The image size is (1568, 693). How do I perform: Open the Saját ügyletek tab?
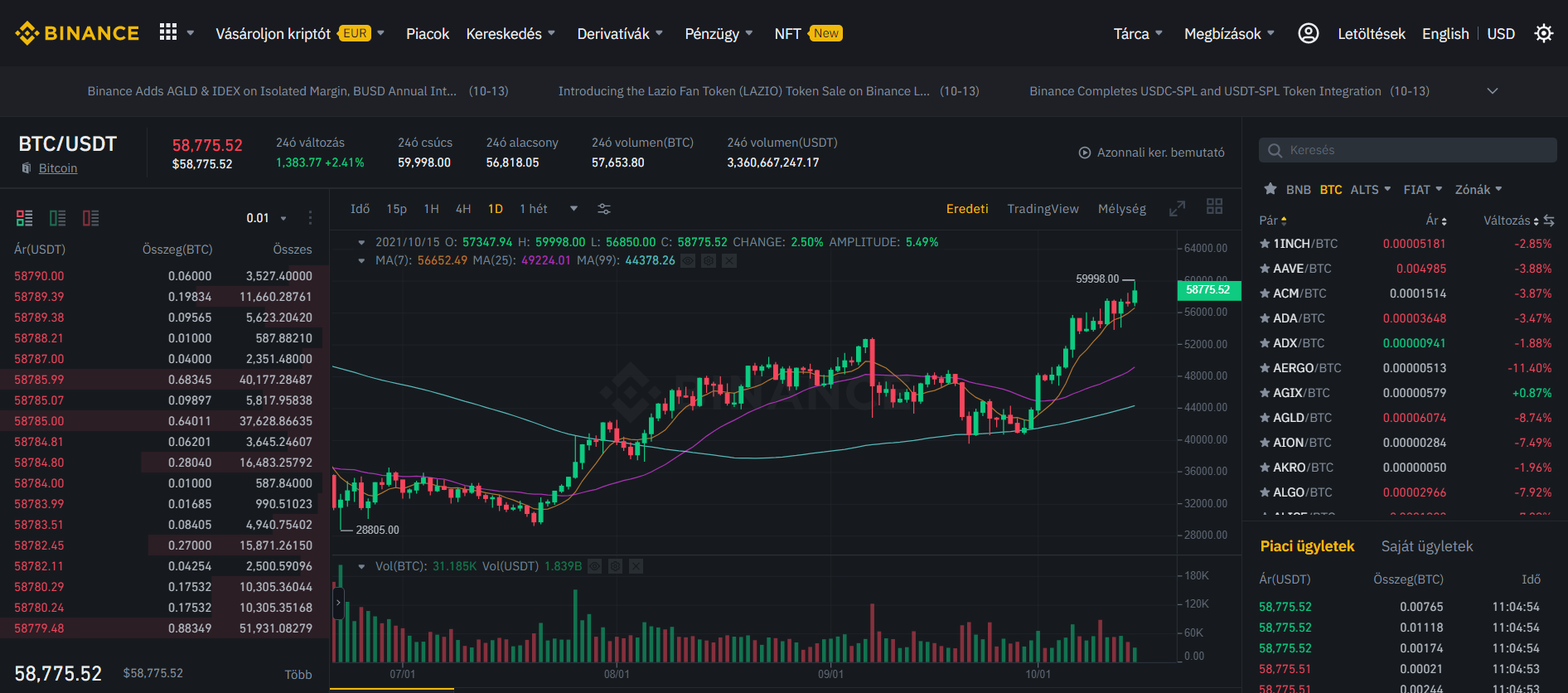(1427, 546)
